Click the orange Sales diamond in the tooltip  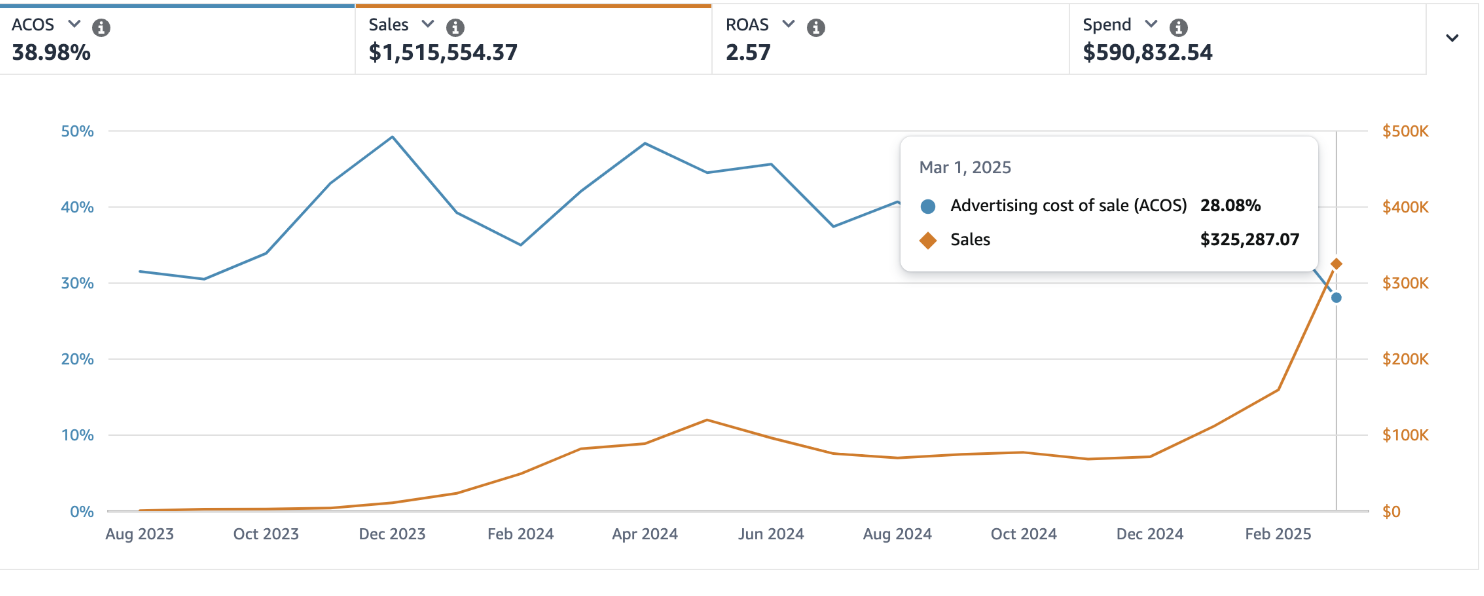pos(928,240)
